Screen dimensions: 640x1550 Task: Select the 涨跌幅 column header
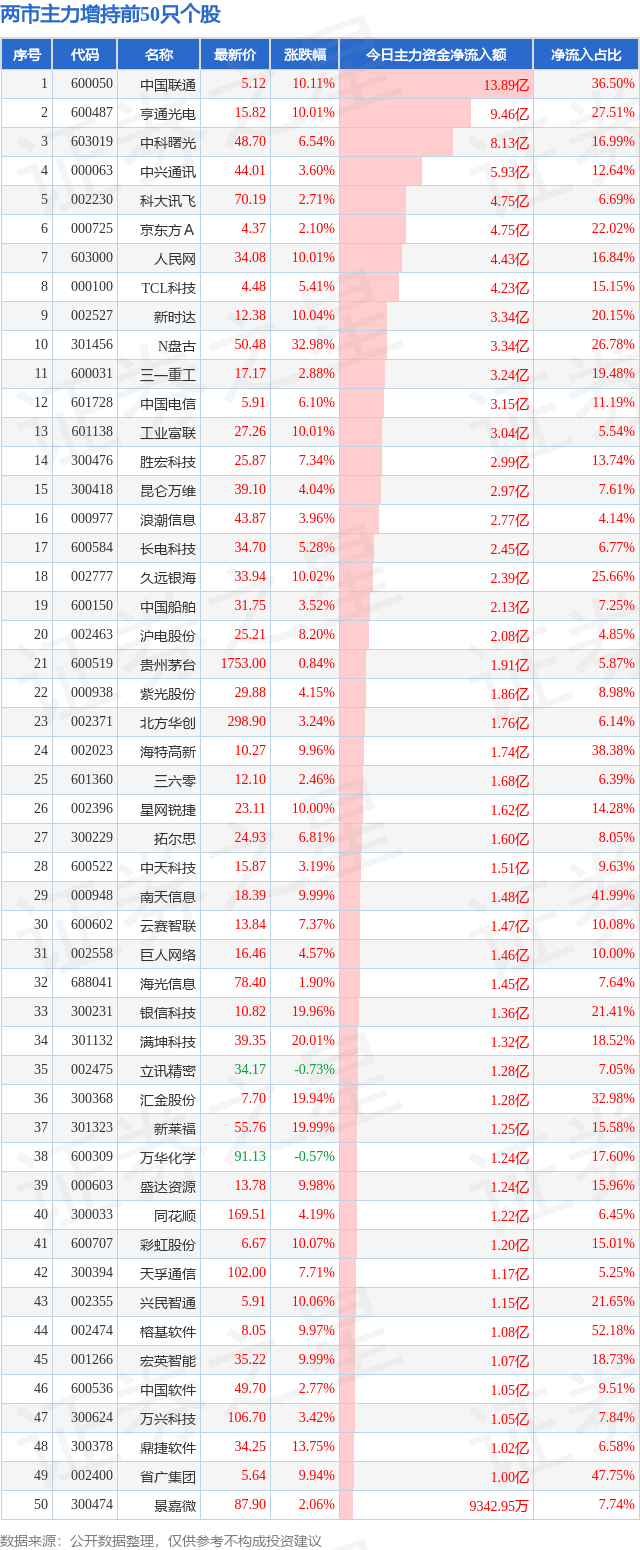[304, 55]
